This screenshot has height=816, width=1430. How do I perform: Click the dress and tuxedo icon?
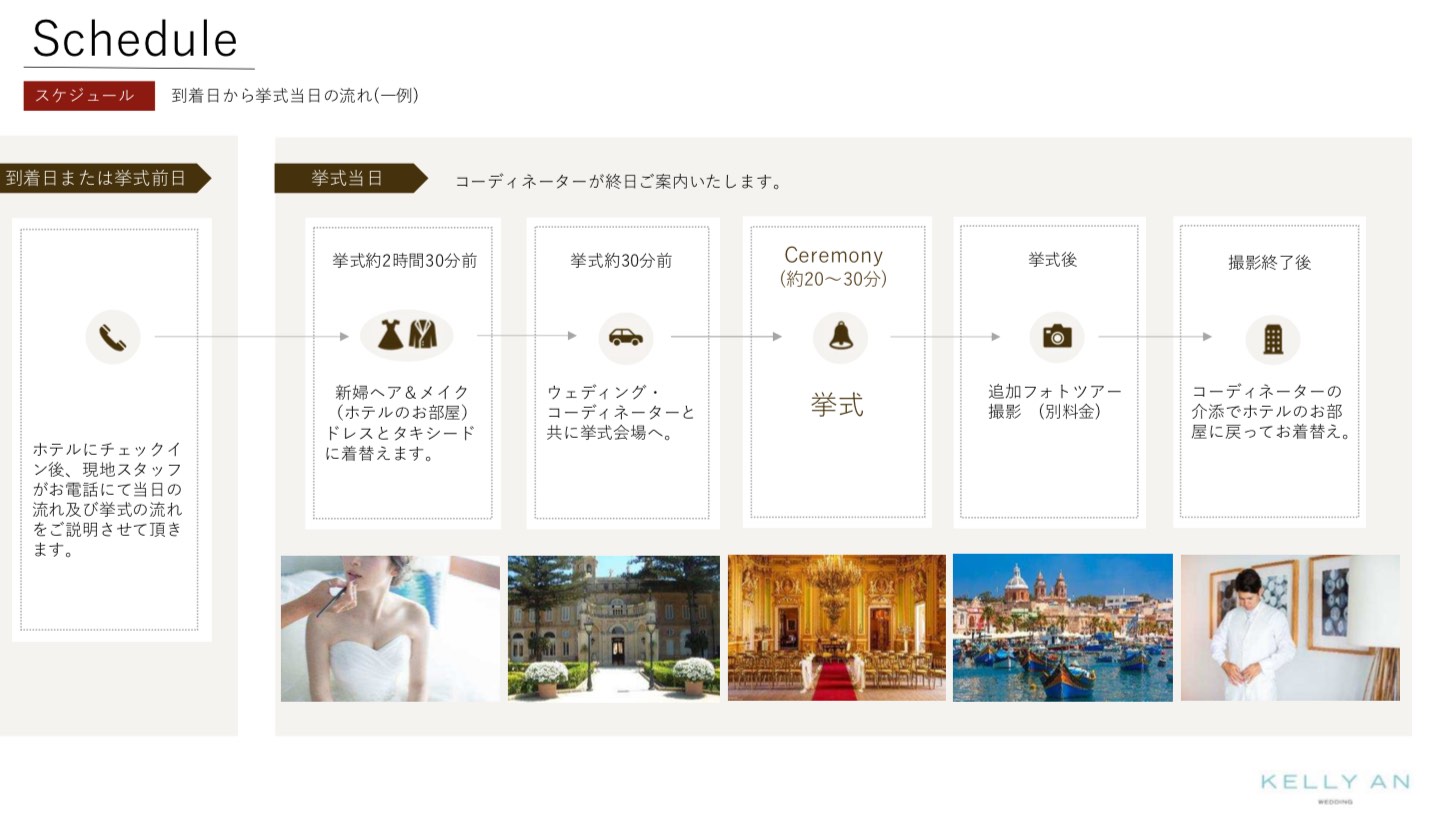406,335
